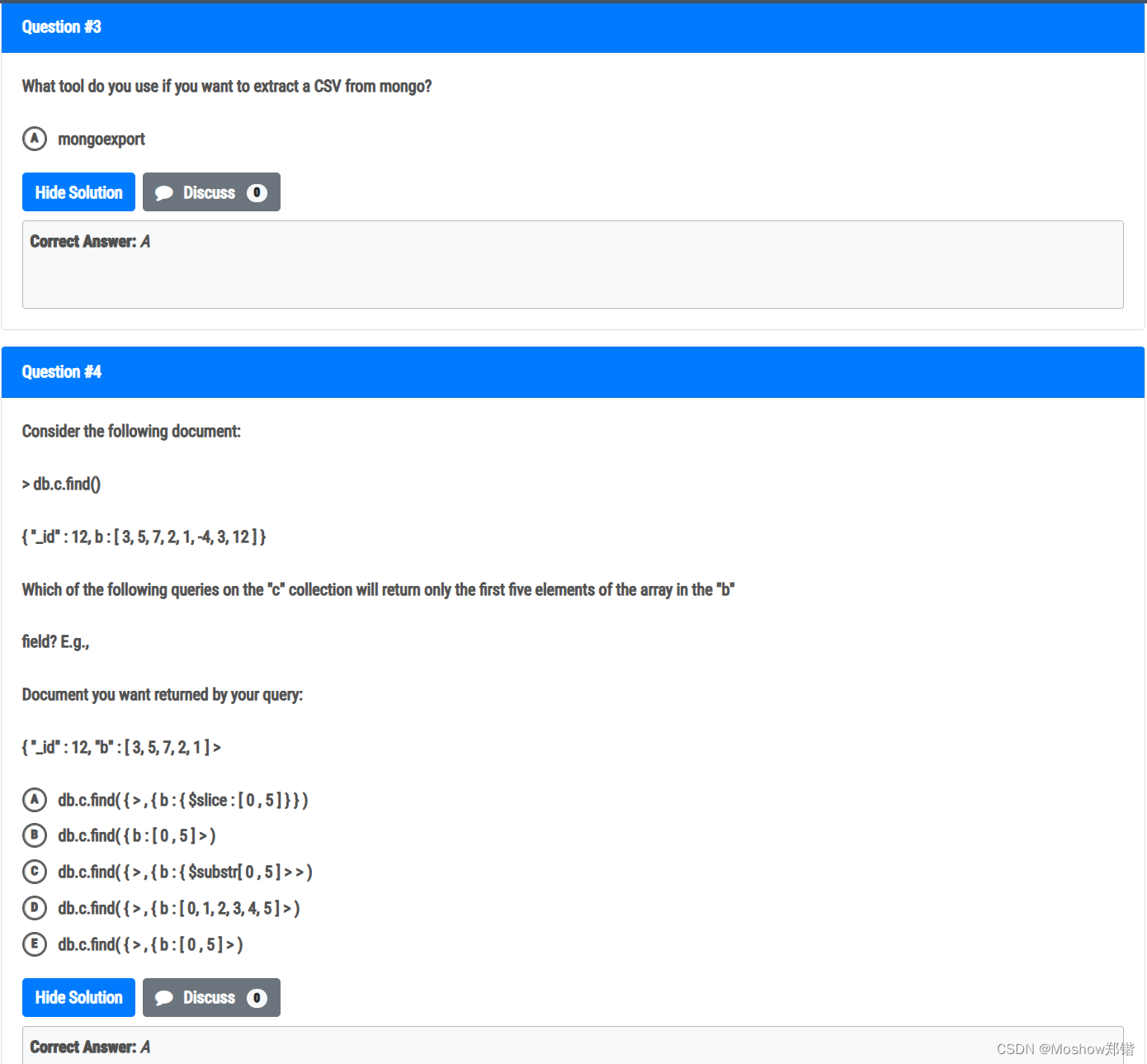Select answer A with $slice in Question #4
This screenshot has width=1147, height=1064.
coord(182,799)
